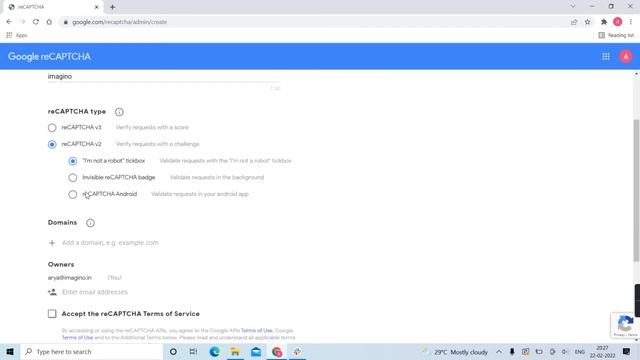Image resolution: width=640 pixels, height=360 pixels.
Task: Share this page icon in address bar
Action: [574, 22]
